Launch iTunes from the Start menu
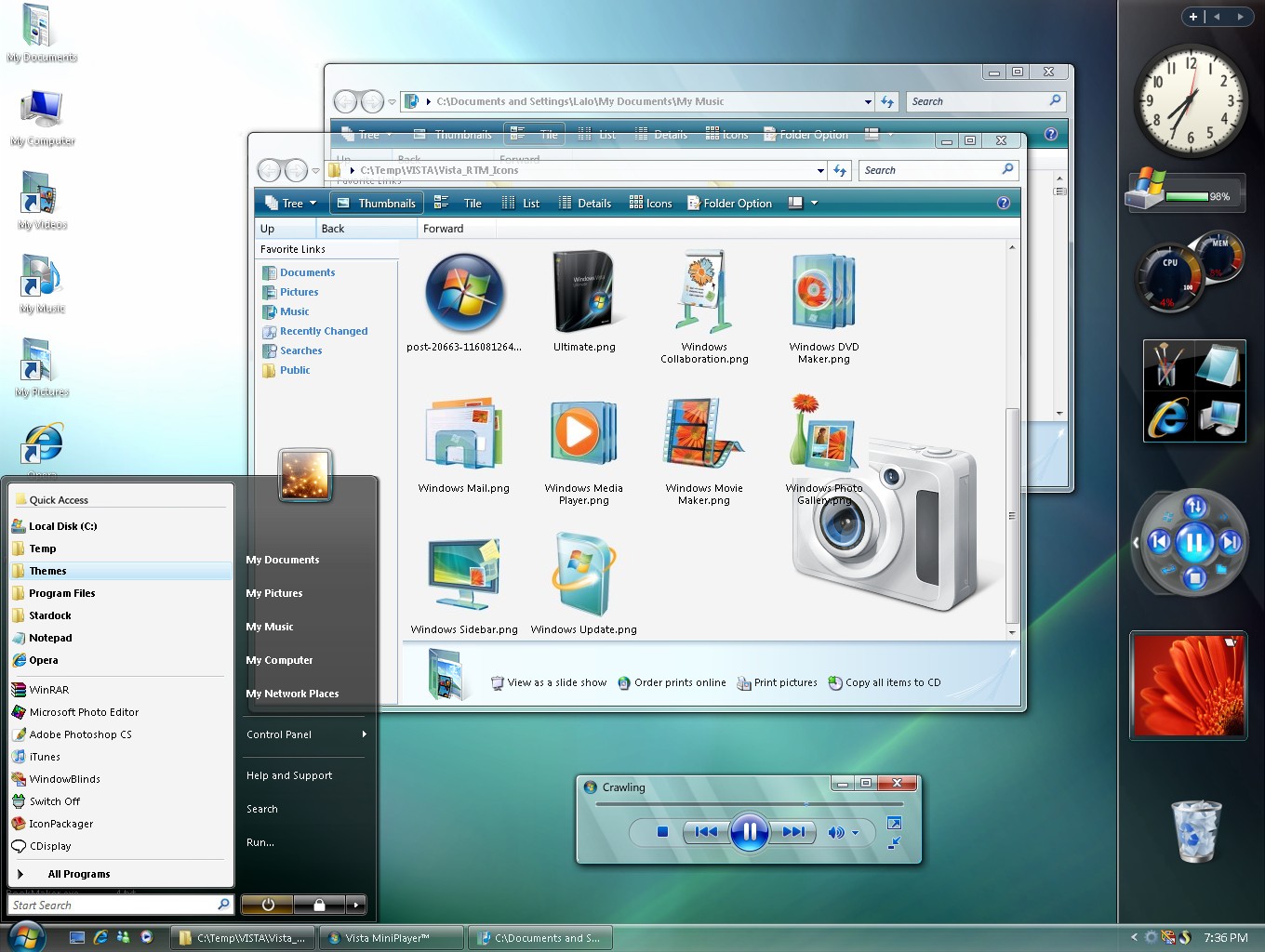The height and width of the screenshot is (952, 1265). pyautogui.click(x=44, y=756)
